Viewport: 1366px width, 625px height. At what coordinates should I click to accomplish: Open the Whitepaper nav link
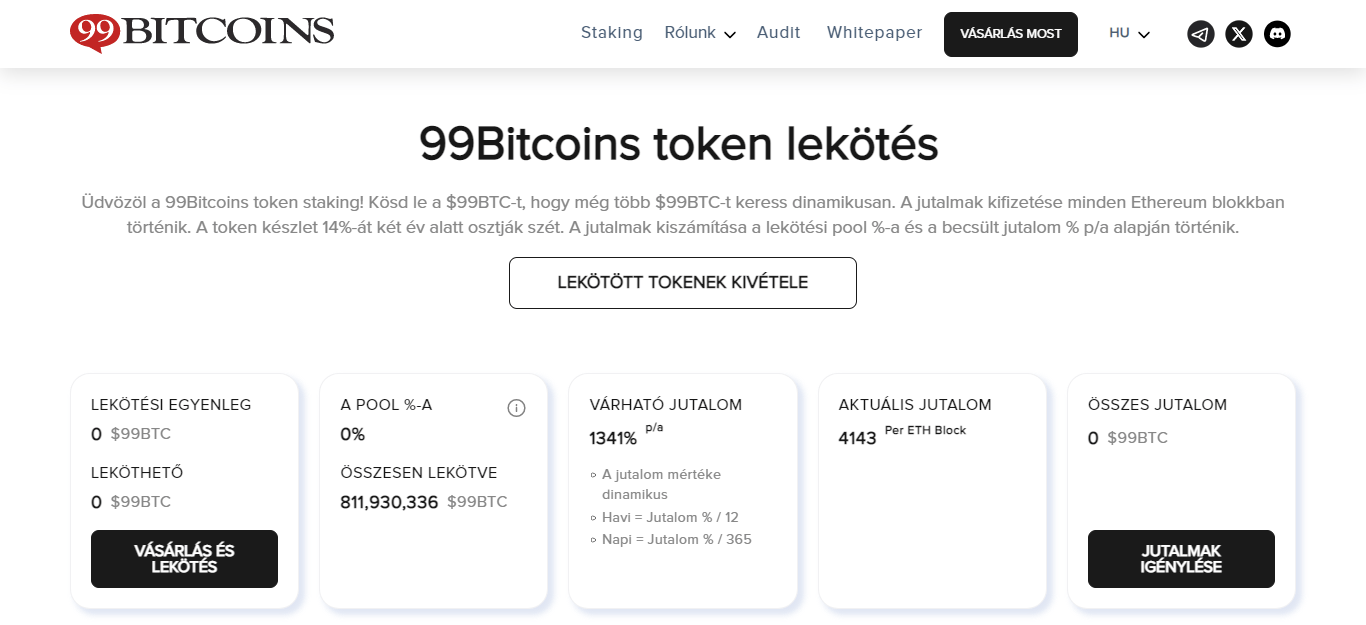tap(874, 33)
